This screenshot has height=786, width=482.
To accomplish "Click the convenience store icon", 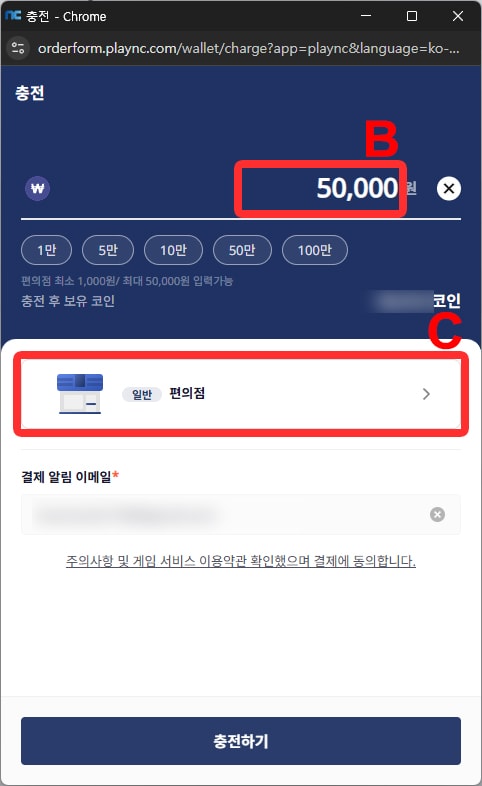I will [x=80, y=394].
